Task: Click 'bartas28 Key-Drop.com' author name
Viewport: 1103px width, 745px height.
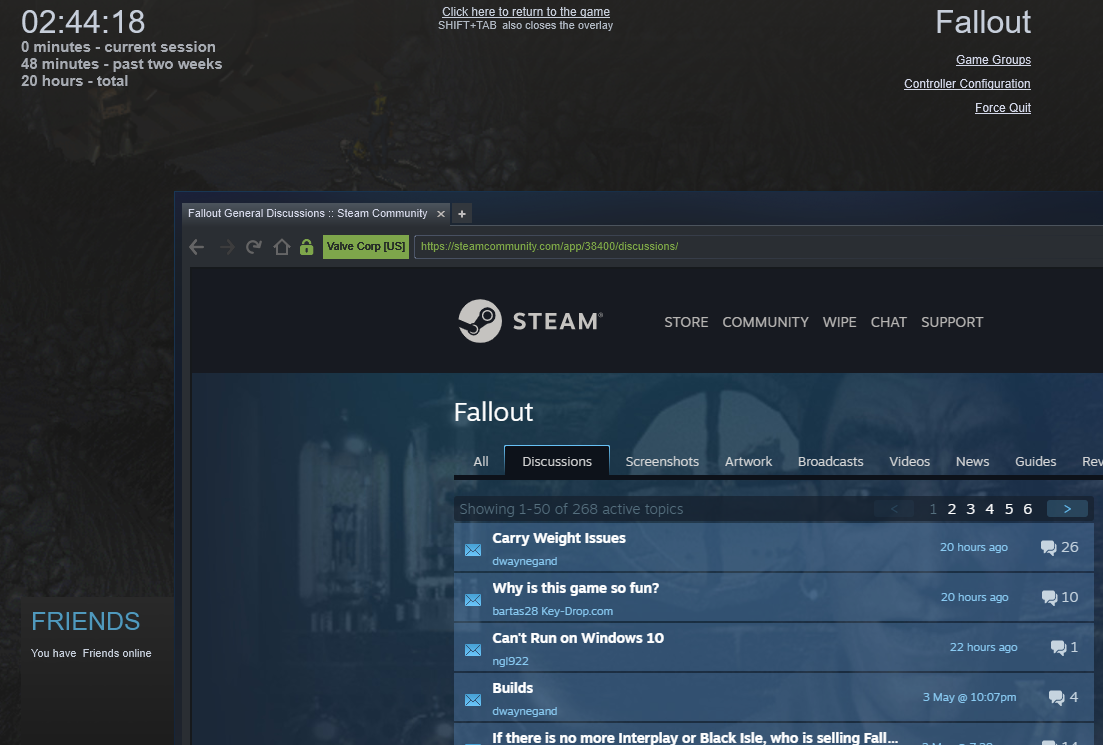Action: tap(552, 611)
